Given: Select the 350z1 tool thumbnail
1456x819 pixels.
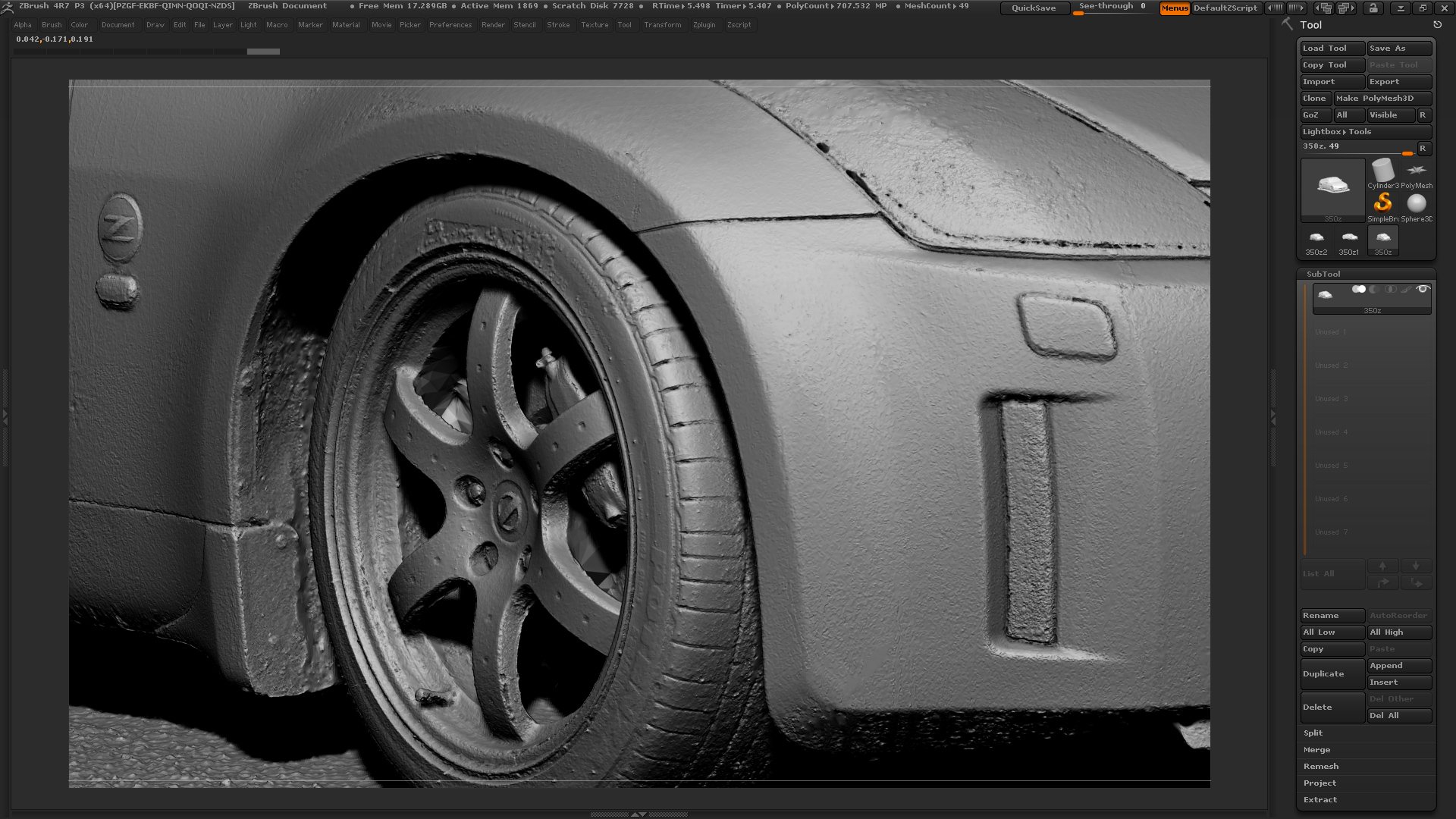Looking at the screenshot, I should click(1349, 237).
